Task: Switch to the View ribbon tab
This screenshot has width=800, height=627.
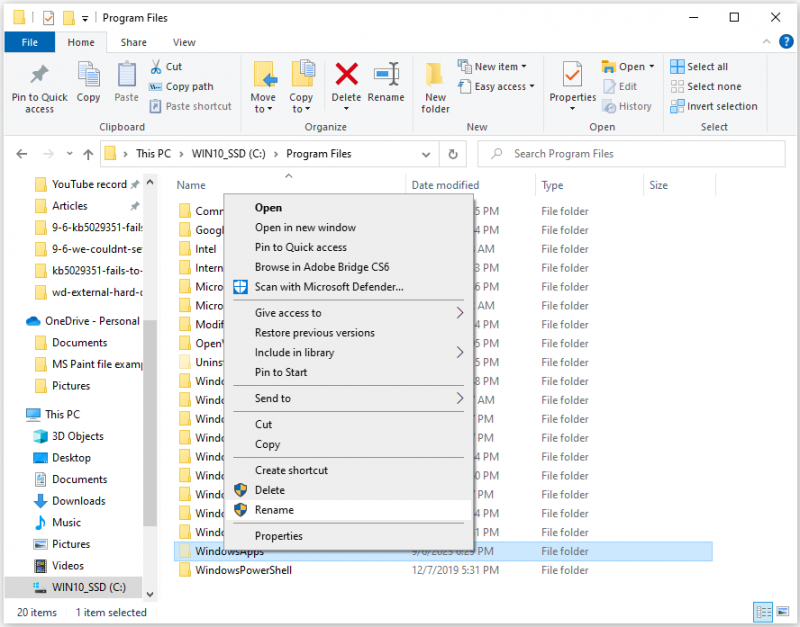Action: [x=184, y=42]
